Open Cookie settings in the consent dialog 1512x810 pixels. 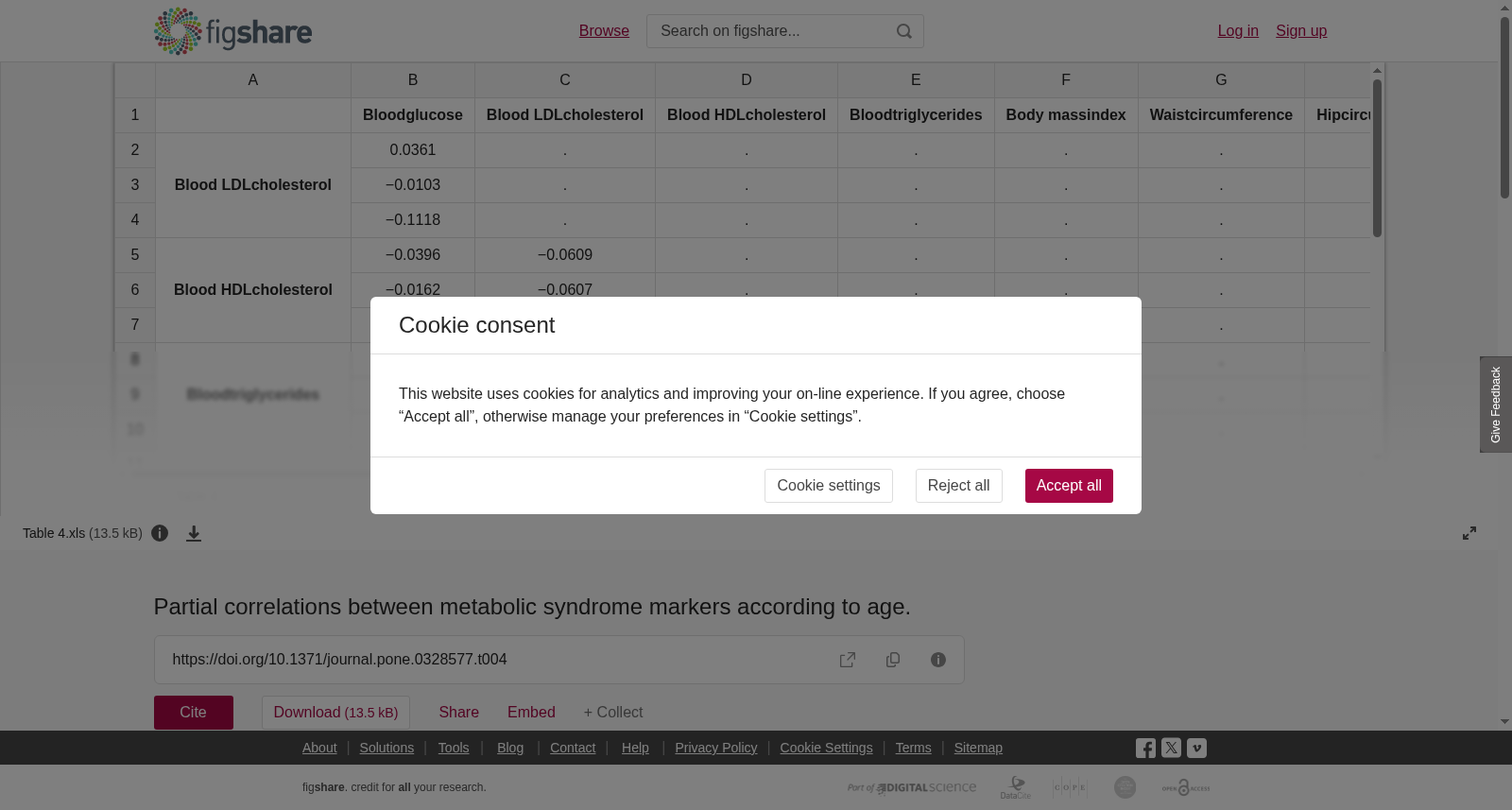coord(828,486)
